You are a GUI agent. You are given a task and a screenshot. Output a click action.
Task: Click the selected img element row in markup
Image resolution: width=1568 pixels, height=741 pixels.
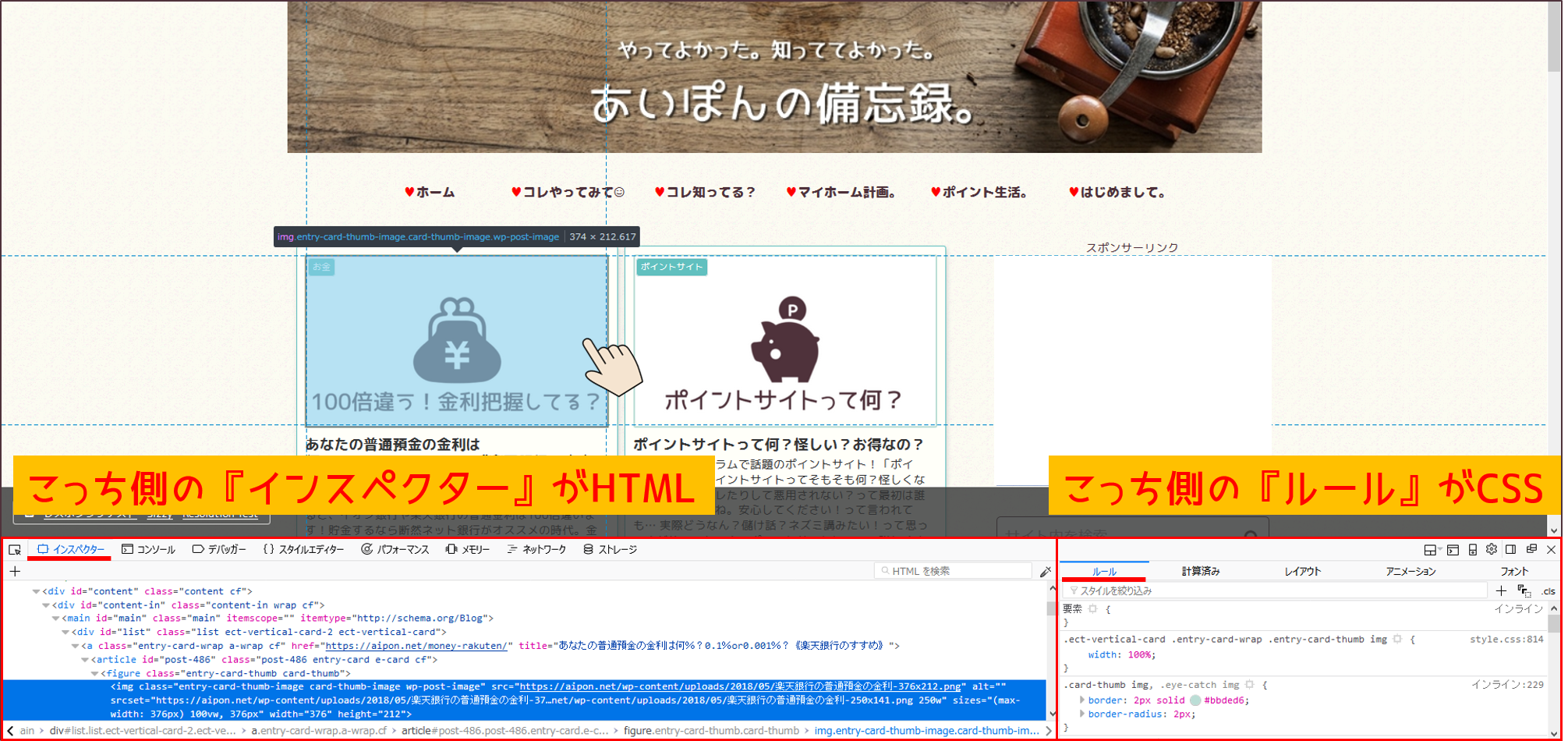tap(524, 700)
